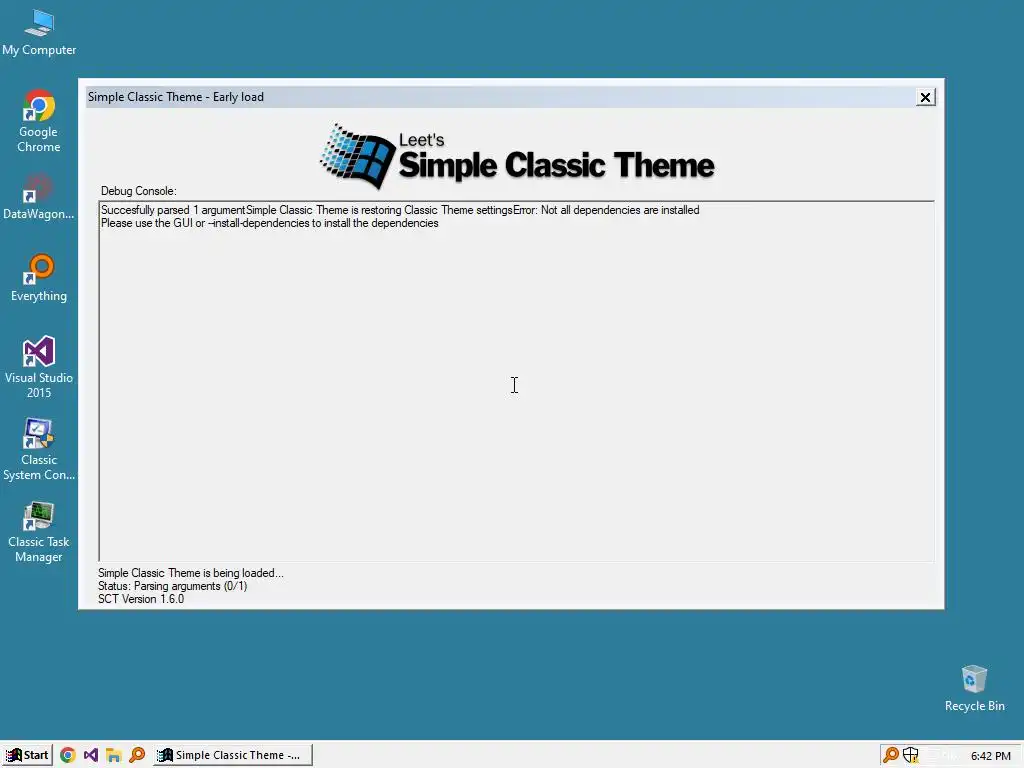Open File Explorer from the taskbar quick launch
Image resolution: width=1024 pixels, height=768 pixels.
point(114,755)
